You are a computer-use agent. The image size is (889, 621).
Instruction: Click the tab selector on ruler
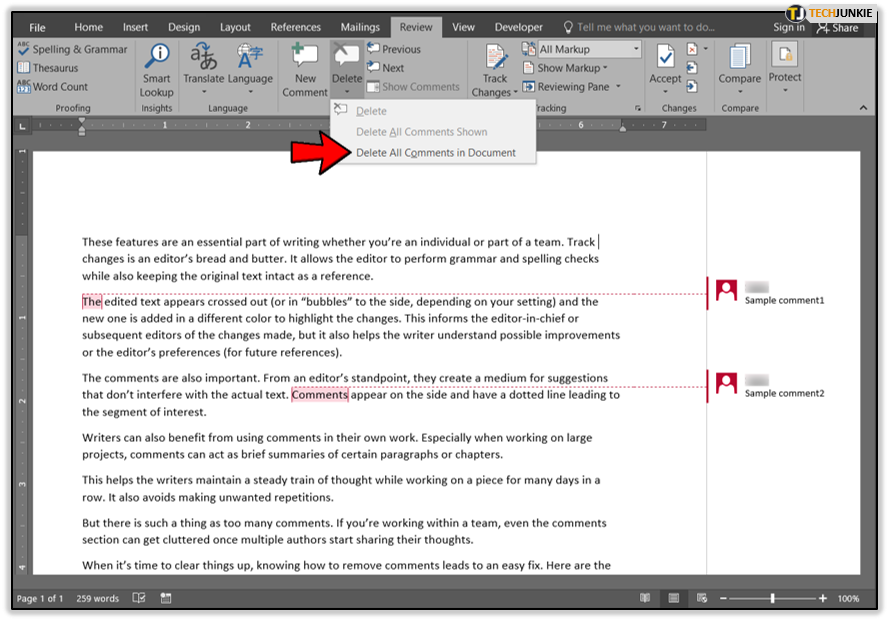22,126
